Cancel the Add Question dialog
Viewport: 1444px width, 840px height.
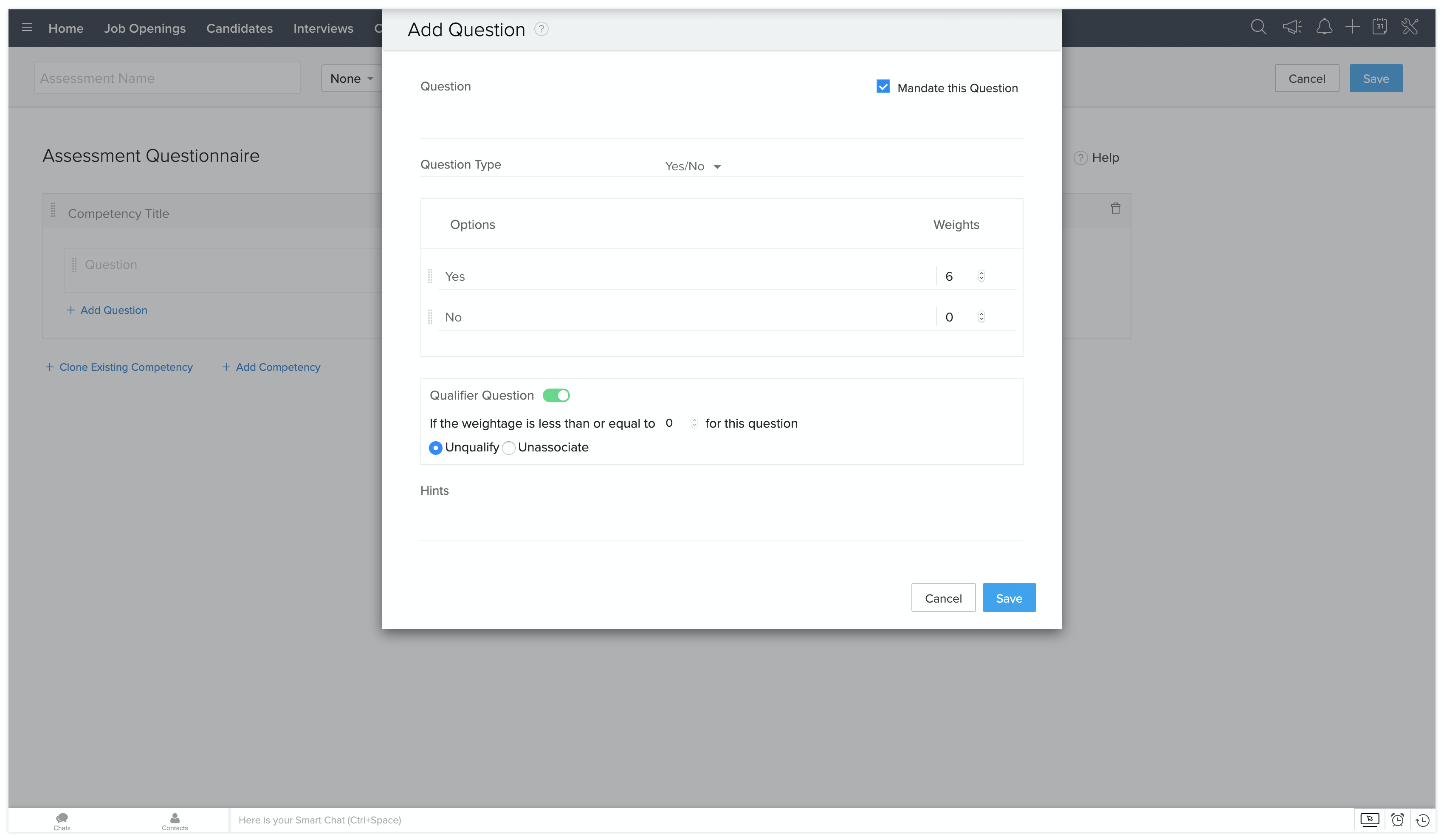point(942,598)
